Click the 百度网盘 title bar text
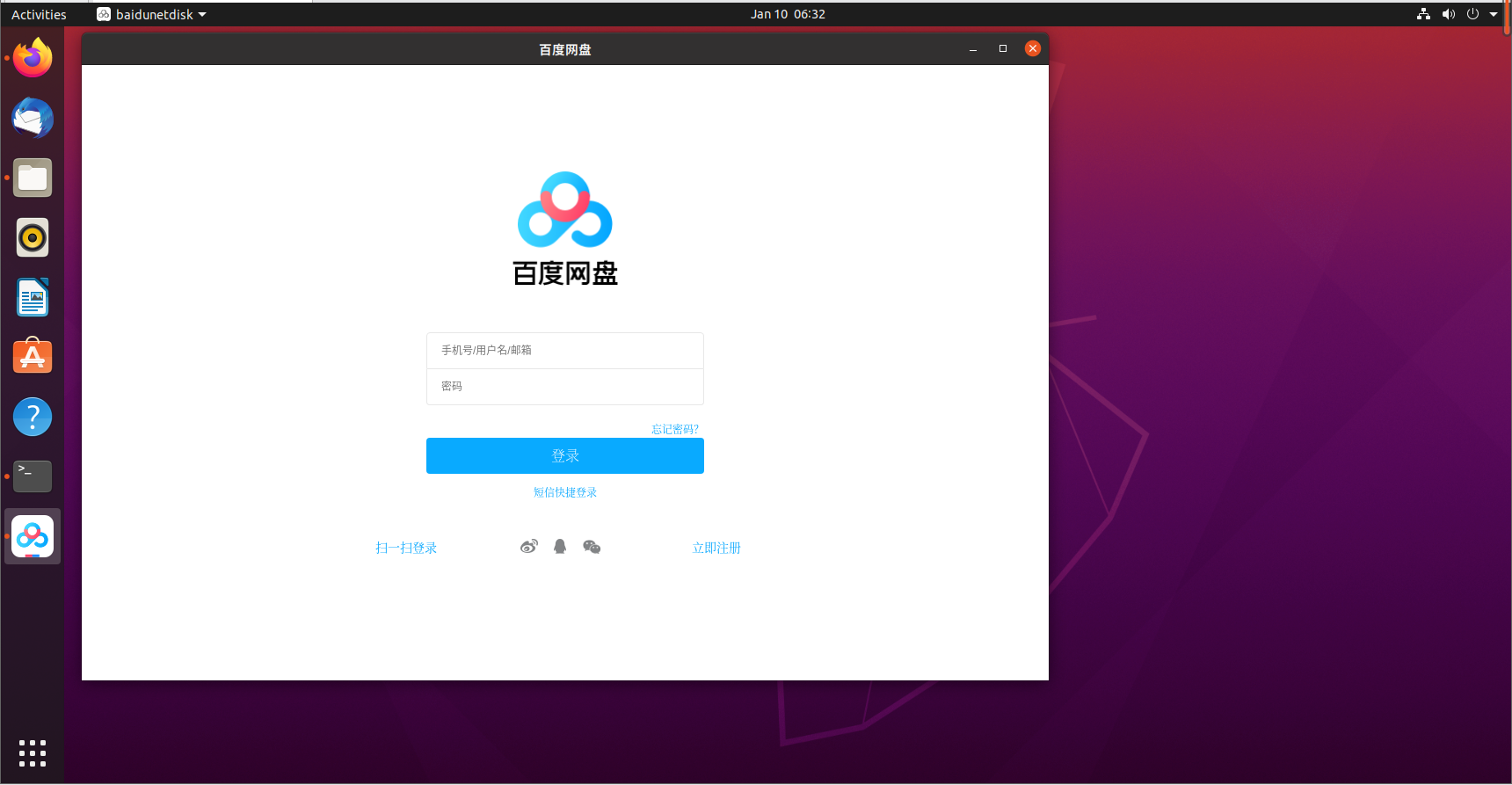 coord(565,50)
